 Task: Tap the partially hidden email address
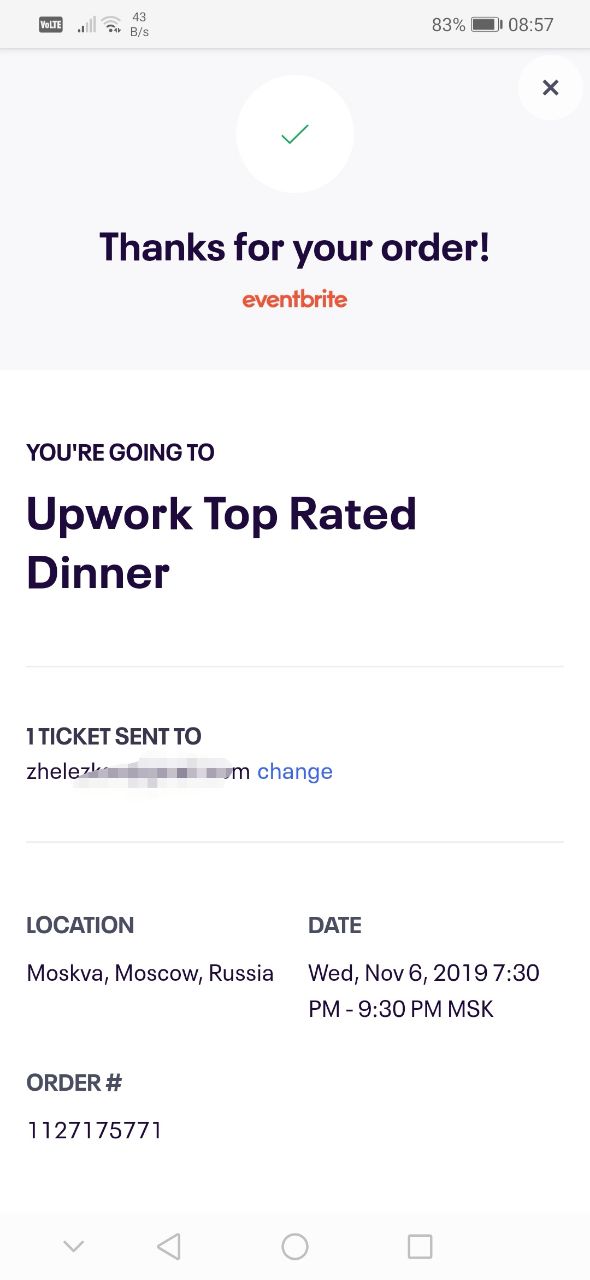pos(138,772)
